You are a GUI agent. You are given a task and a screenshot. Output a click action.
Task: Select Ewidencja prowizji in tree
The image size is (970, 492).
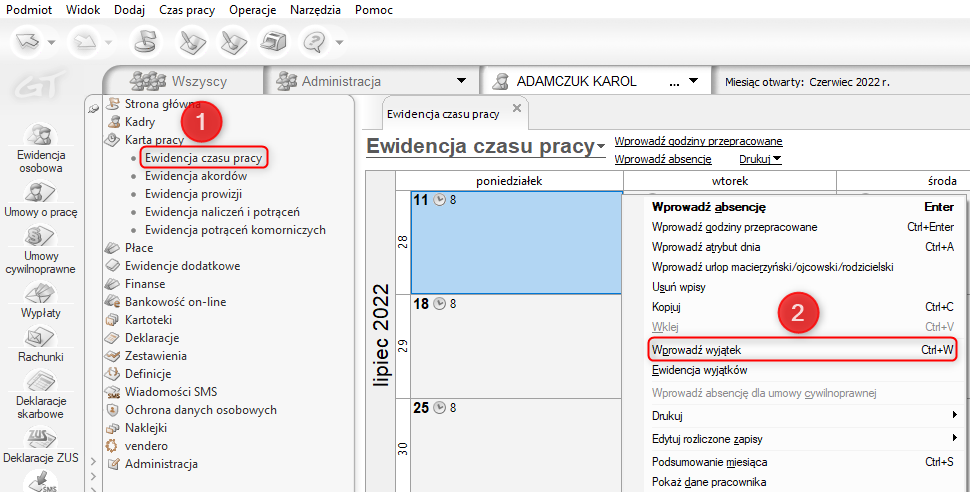(x=194, y=194)
